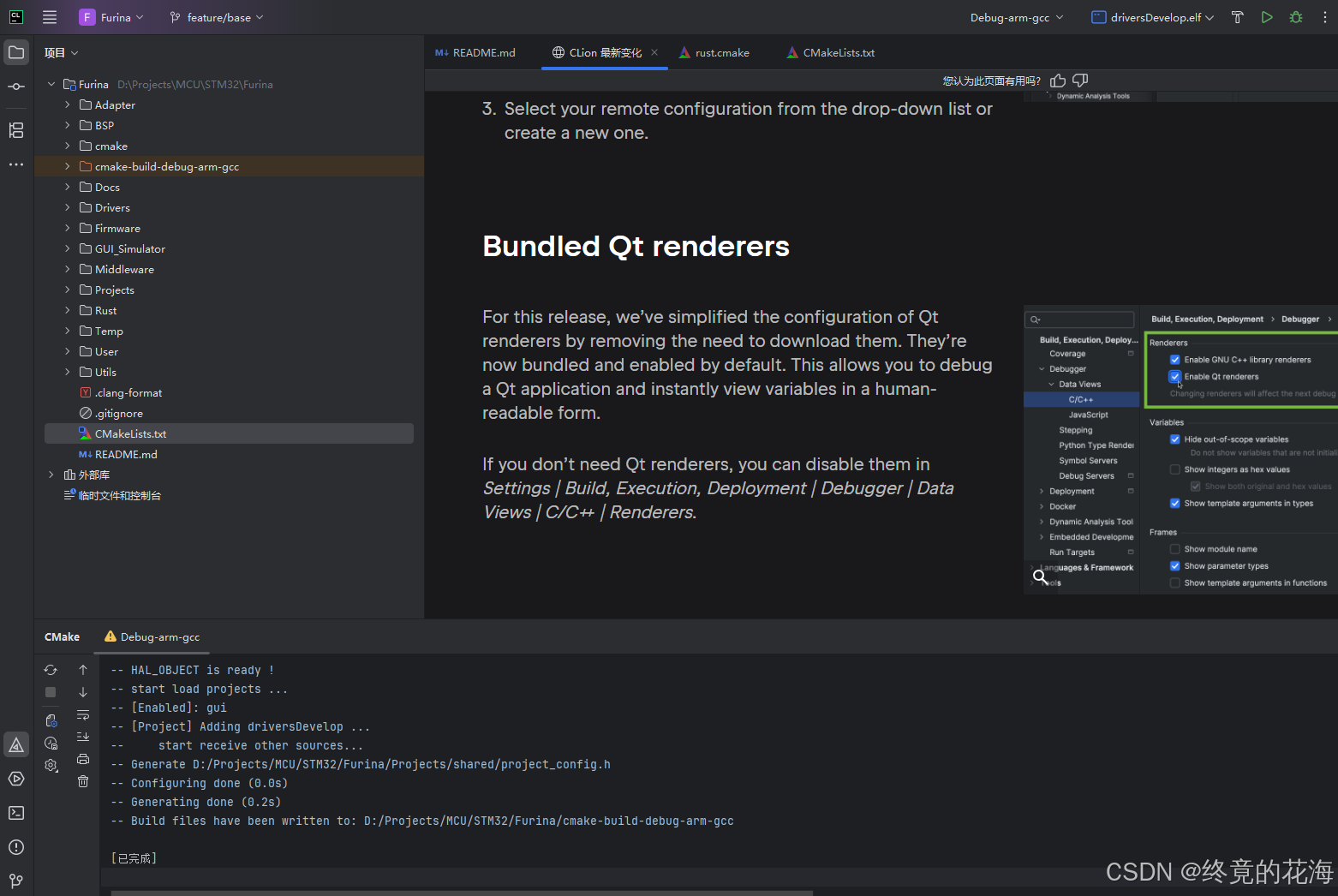The image size is (1338, 896).
Task: Give thumbs down for this page
Action: click(1080, 81)
